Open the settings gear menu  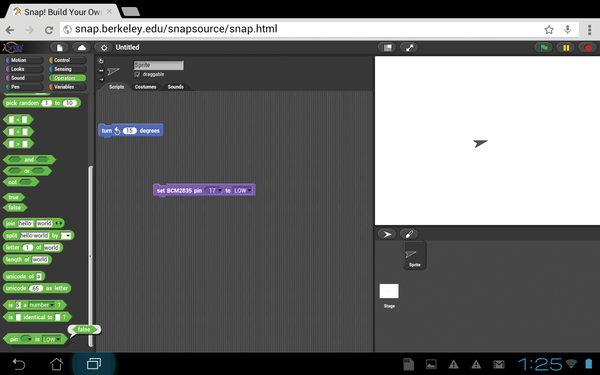(104, 47)
